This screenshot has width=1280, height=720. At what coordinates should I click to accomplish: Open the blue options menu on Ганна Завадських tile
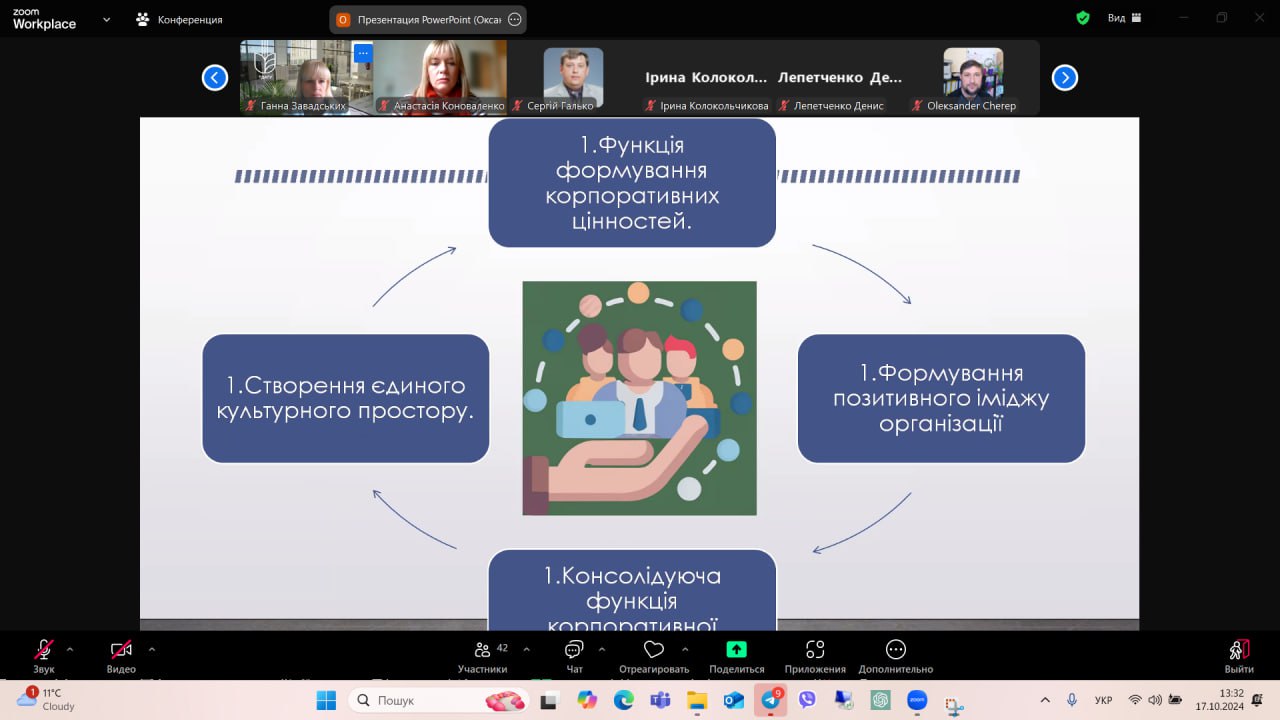(362, 52)
